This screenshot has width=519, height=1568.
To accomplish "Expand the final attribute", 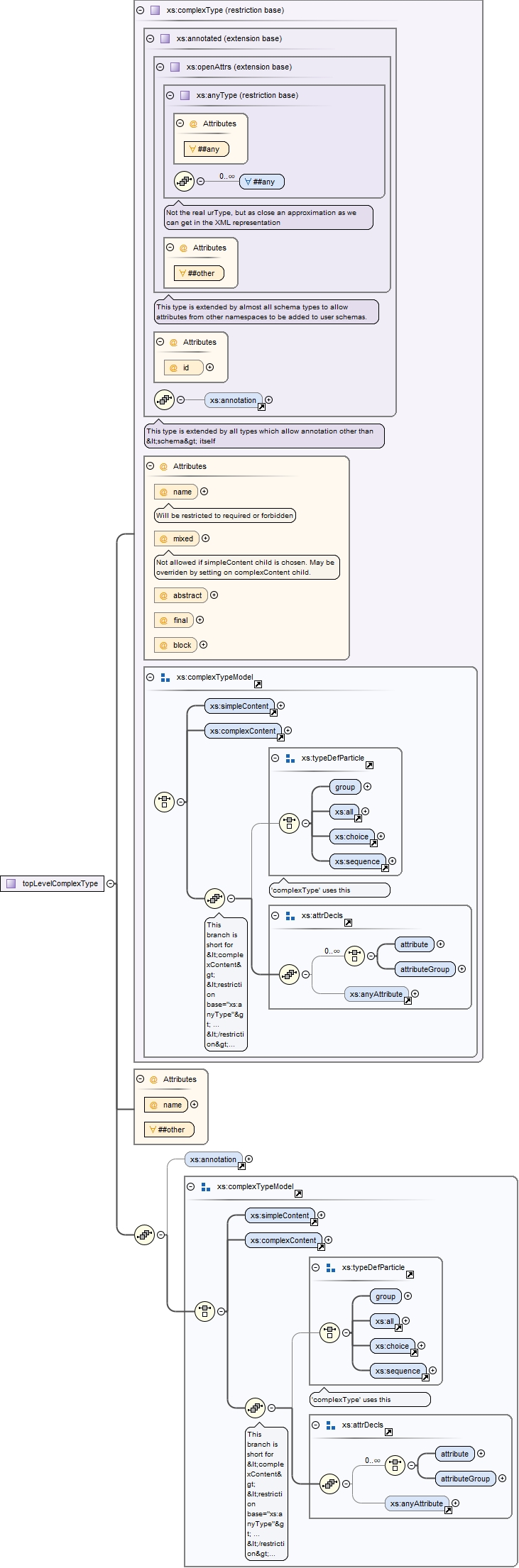I will click(200, 620).
